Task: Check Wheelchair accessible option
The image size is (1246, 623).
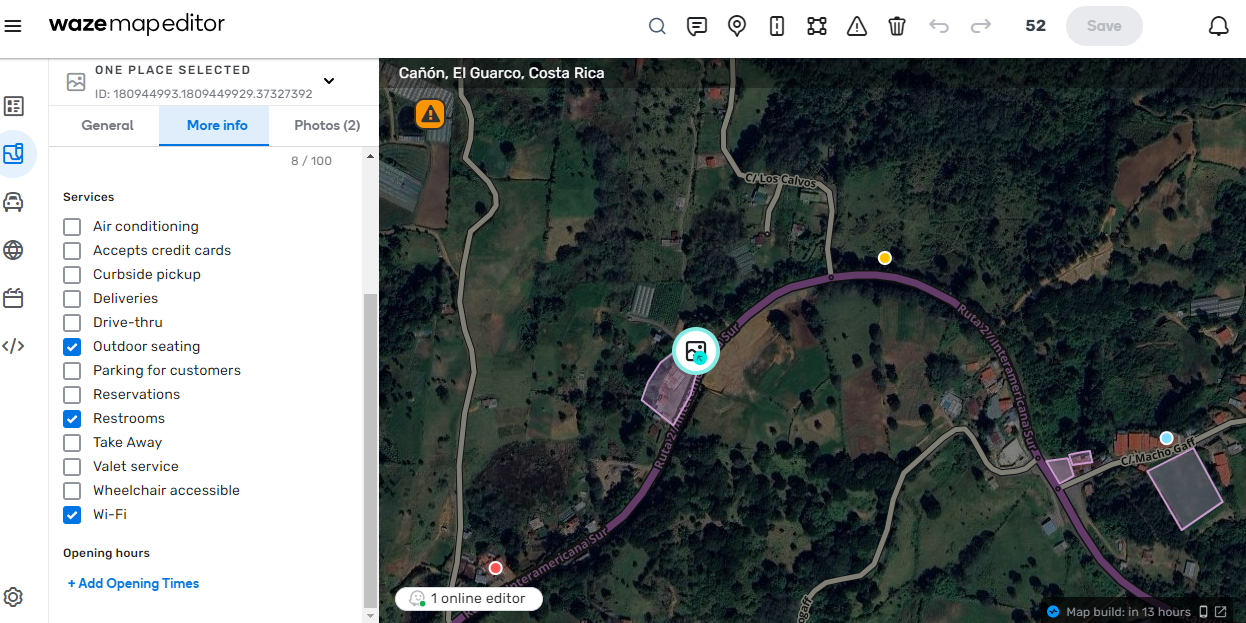Action: (72, 490)
